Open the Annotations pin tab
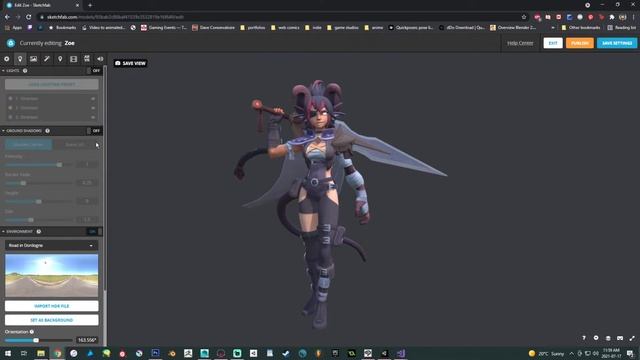640x360 pixels. tap(60, 59)
